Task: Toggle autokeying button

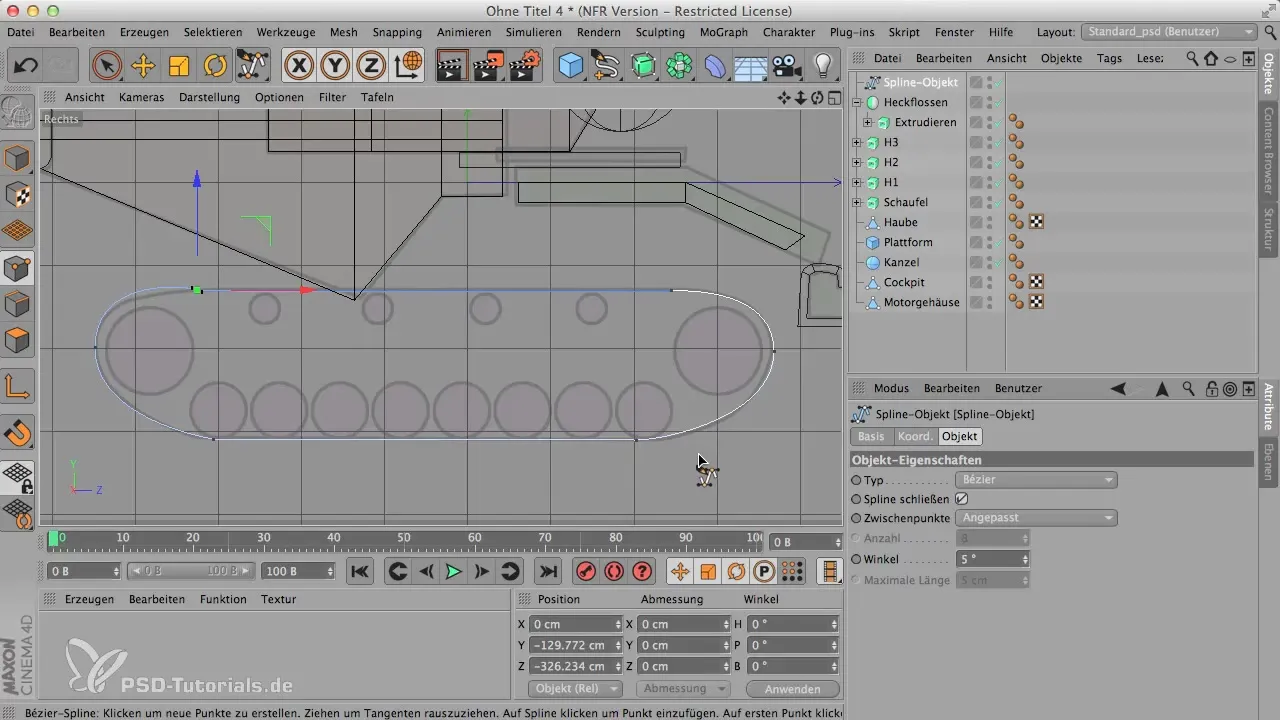Action: [x=614, y=571]
